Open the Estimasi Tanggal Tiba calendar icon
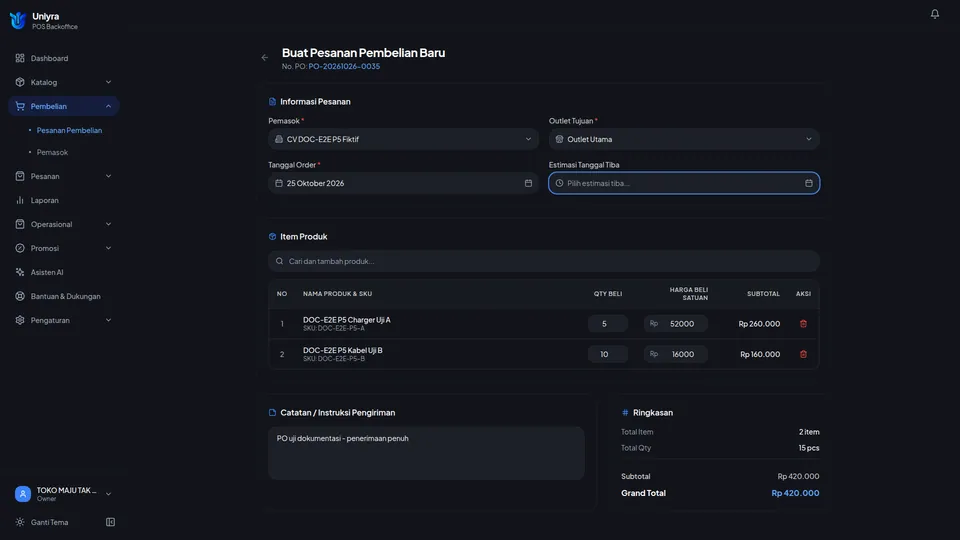Viewport: 960px width, 540px height. pyautogui.click(x=809, y=183)
